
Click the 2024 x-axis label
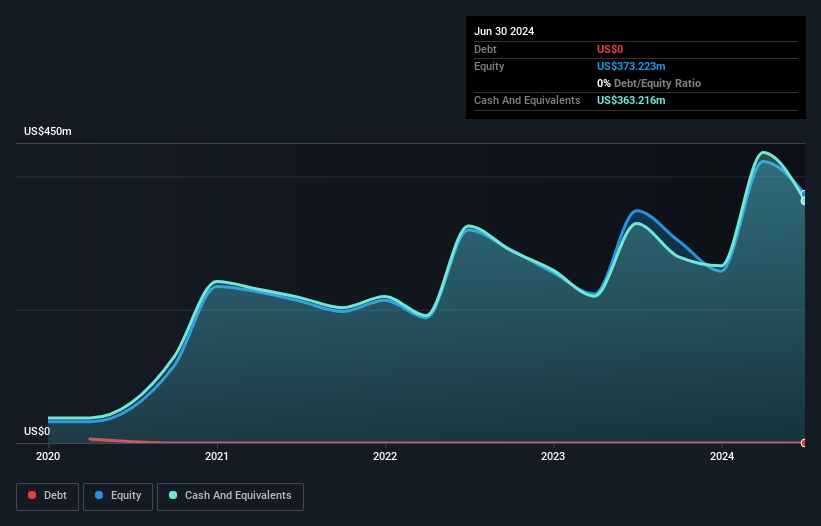722,456
